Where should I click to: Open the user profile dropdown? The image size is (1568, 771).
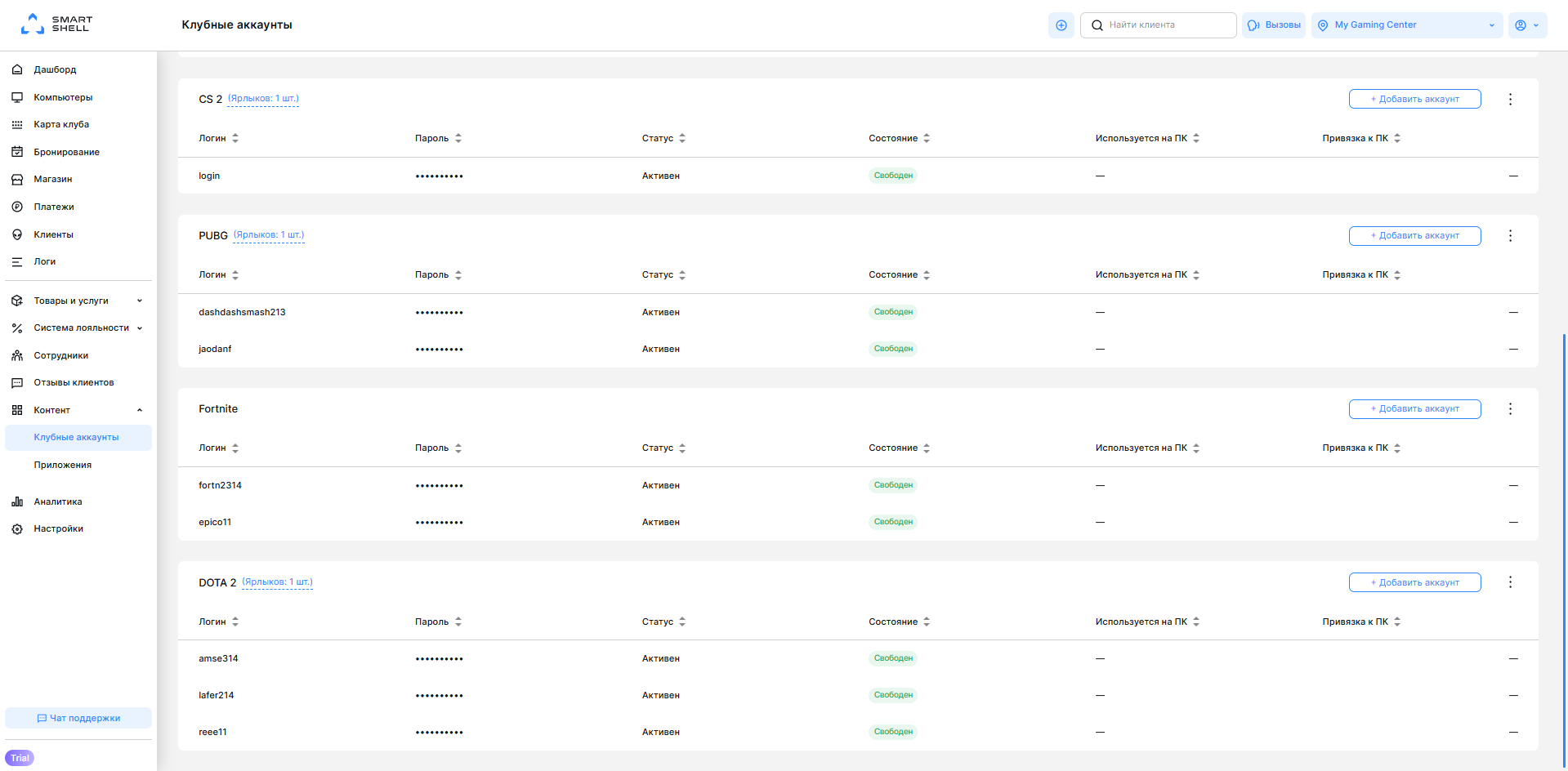pyautogui.click(x=1527, y=25)
